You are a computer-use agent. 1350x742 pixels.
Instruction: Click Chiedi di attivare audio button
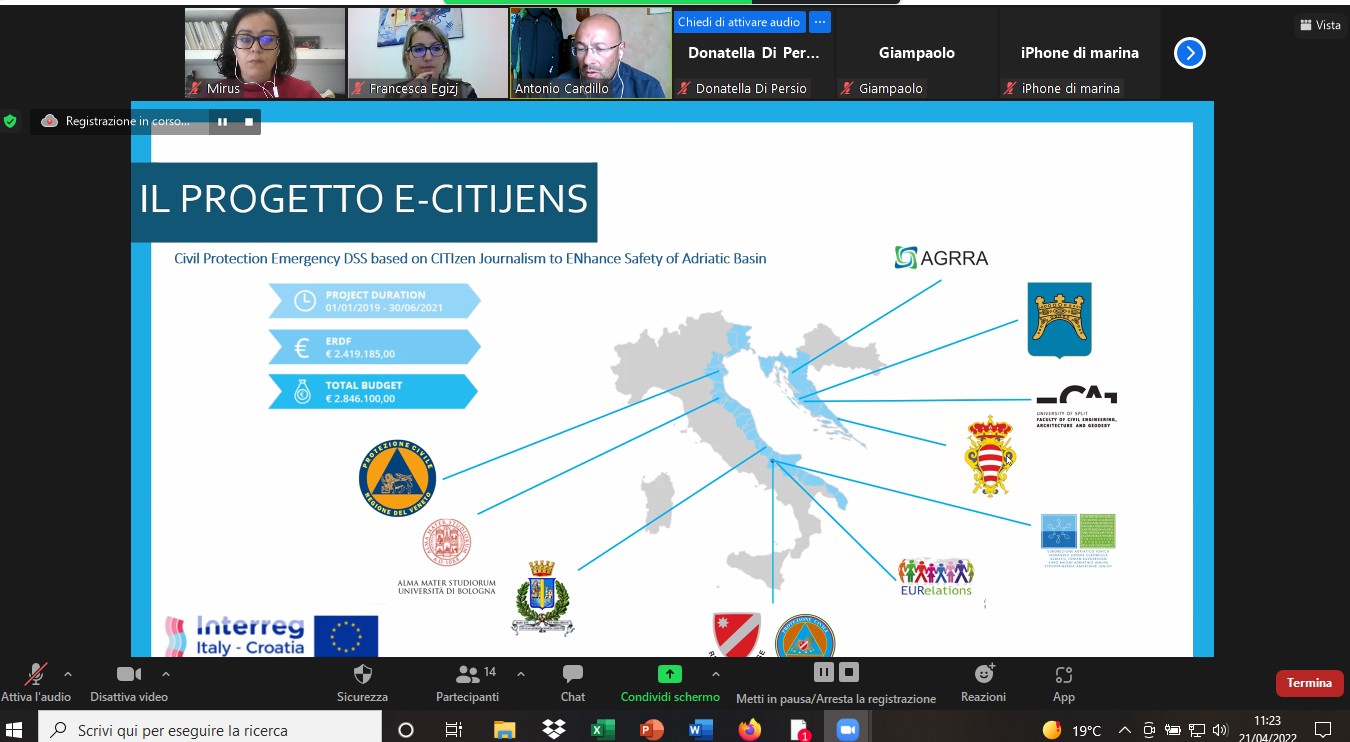click(x=739, y=22)
